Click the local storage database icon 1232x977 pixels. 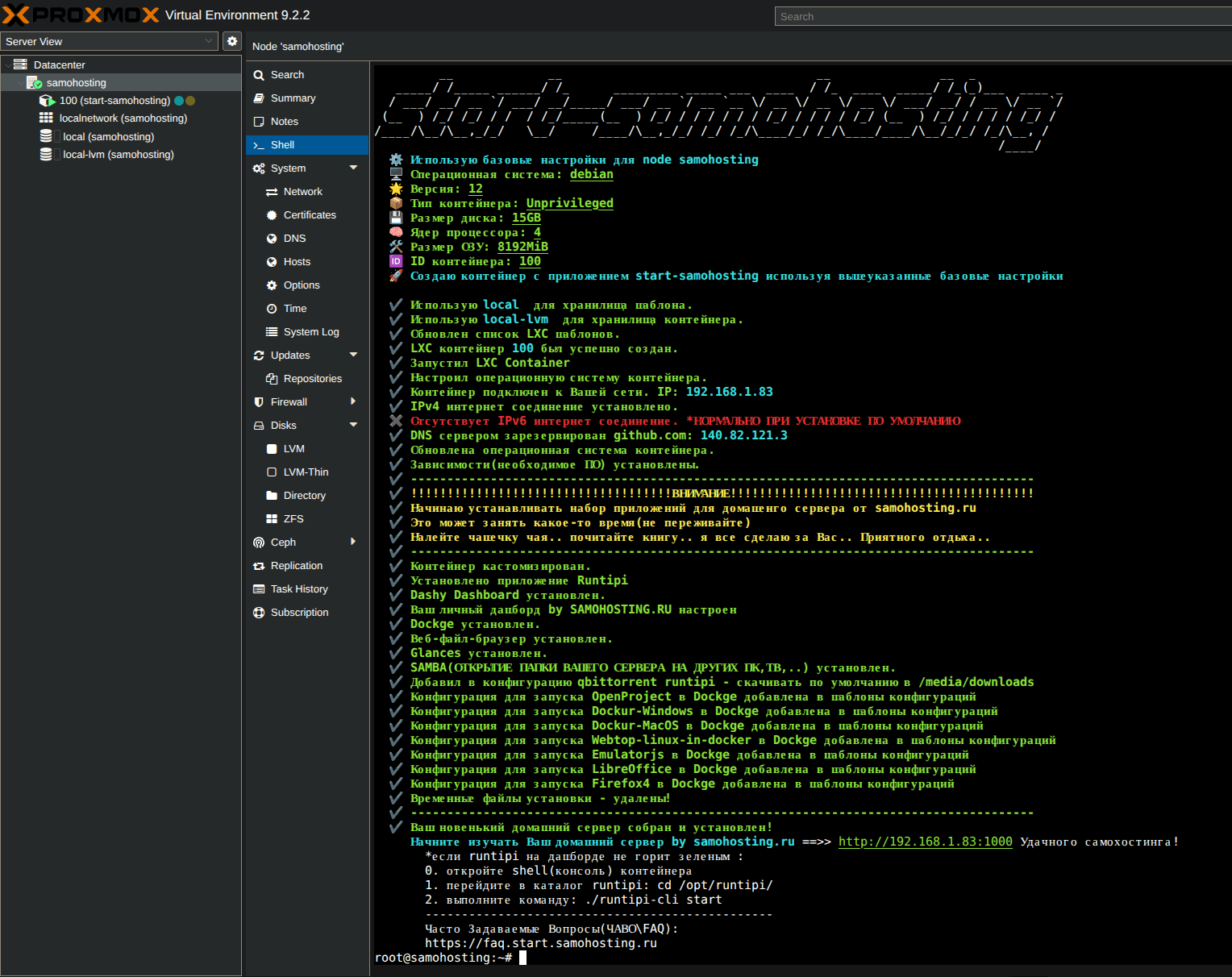click(x=46, y=136)
